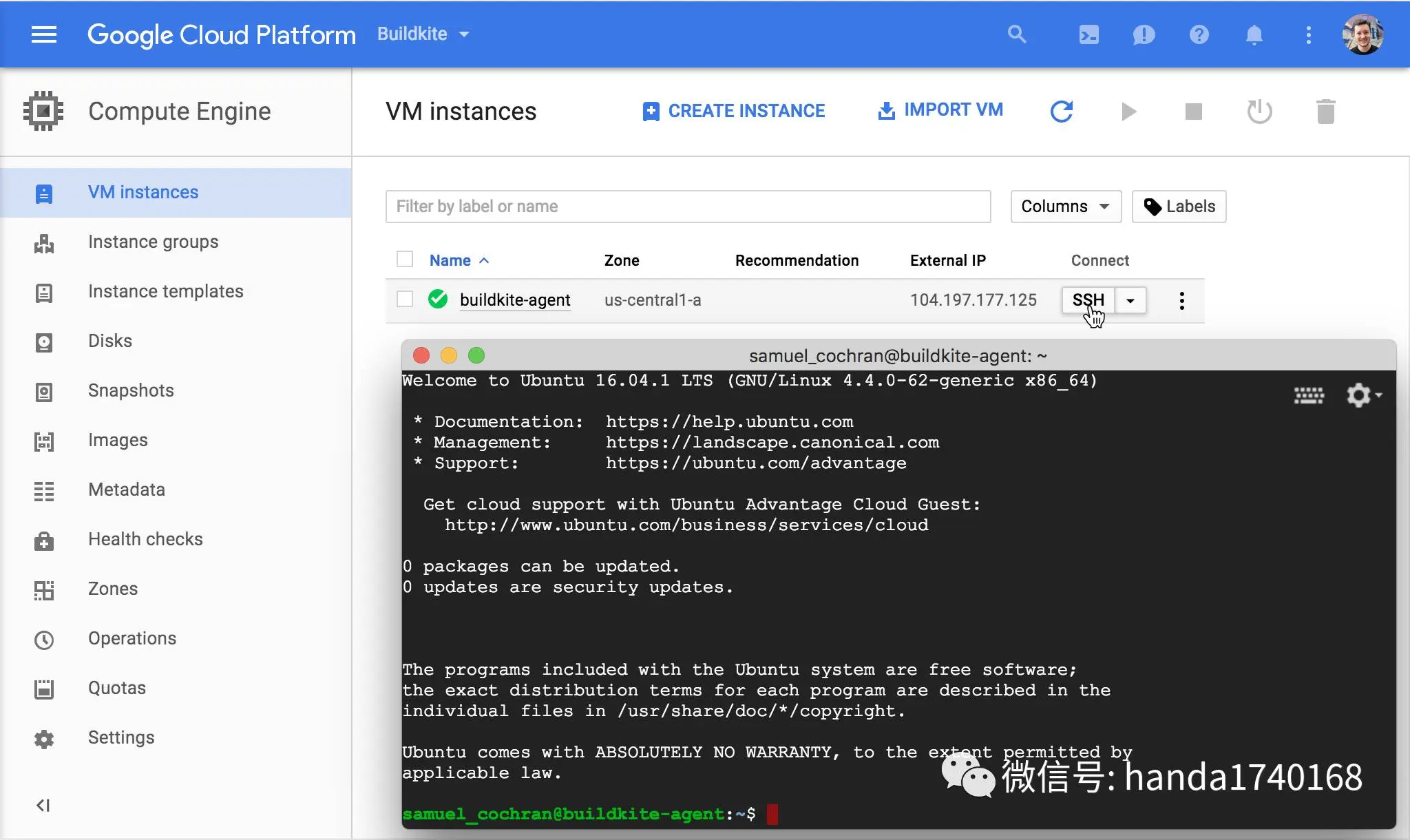Viewport: 1410px width, 840px height.
Task: Click the reset instance power icon
Action: 1259,111
